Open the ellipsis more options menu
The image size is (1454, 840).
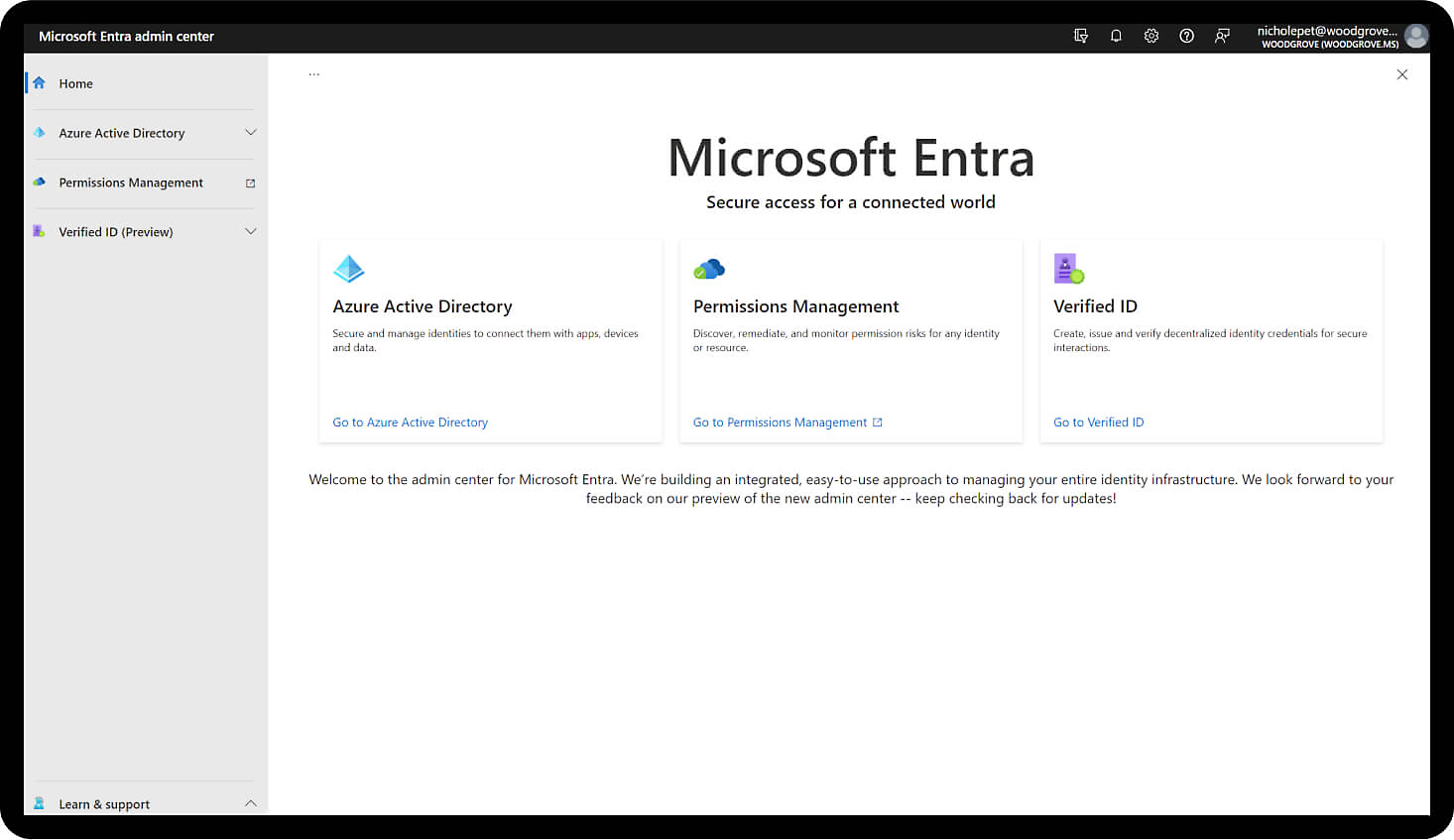[313, 74]
